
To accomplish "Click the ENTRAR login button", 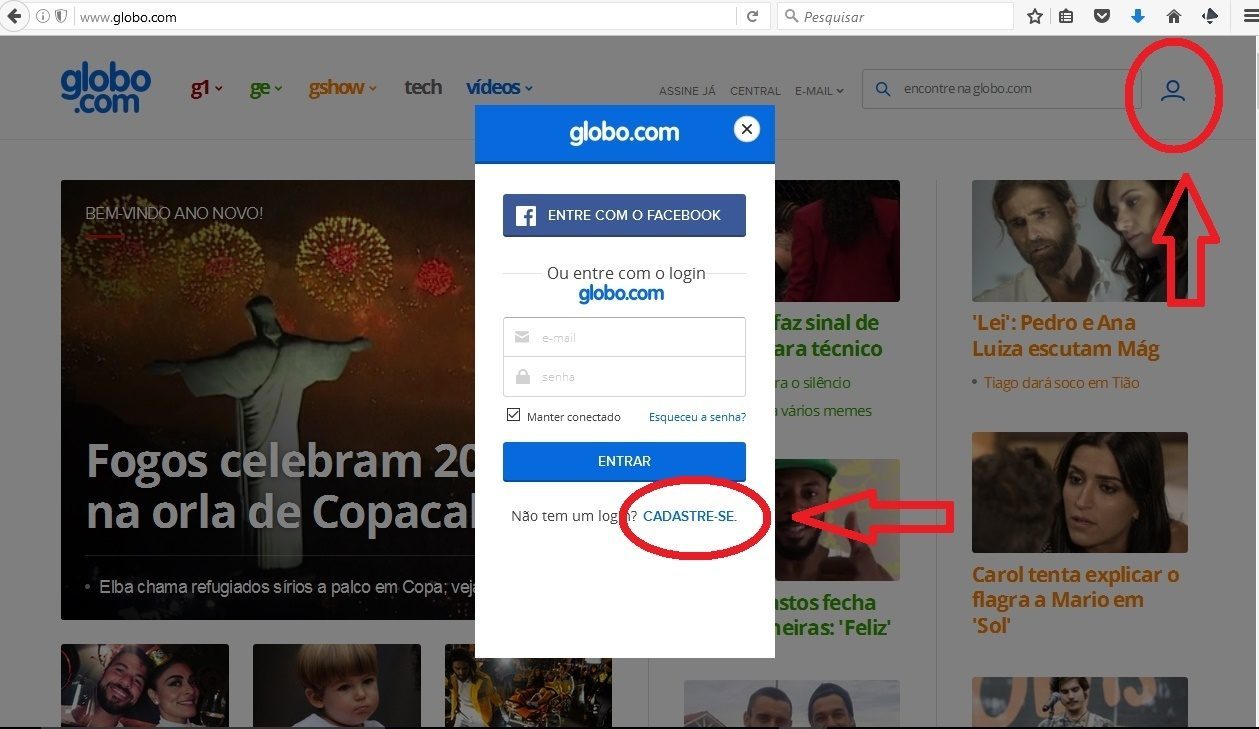I will click(624, 461).
